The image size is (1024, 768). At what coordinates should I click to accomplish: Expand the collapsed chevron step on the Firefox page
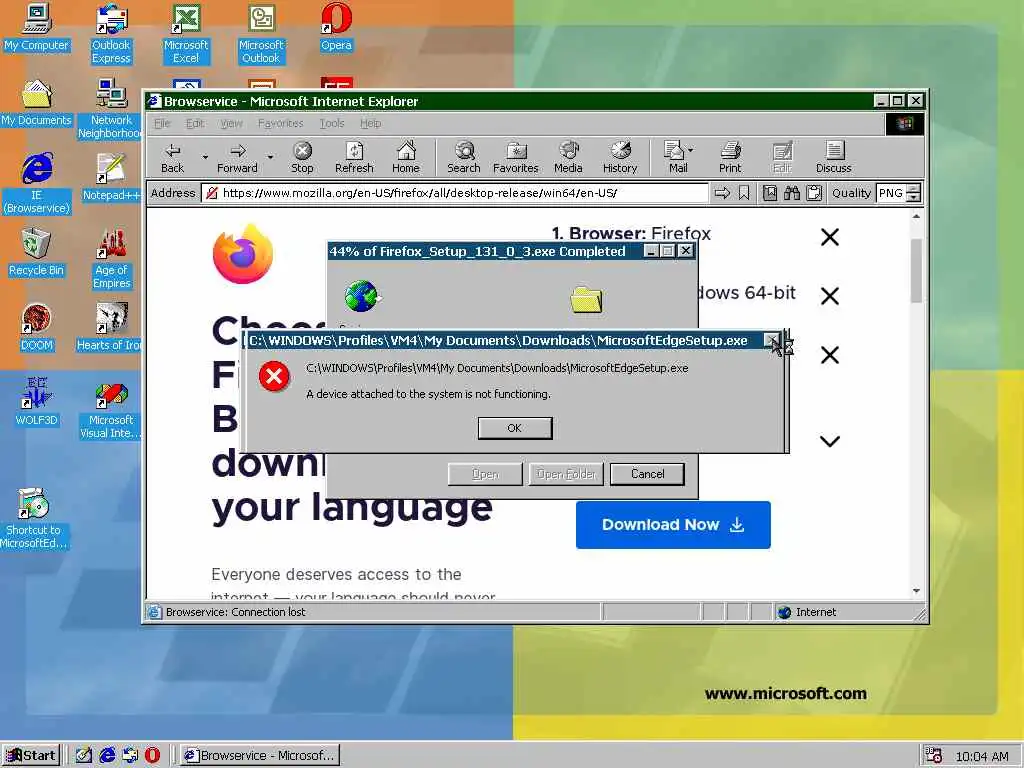coord(829,441)
